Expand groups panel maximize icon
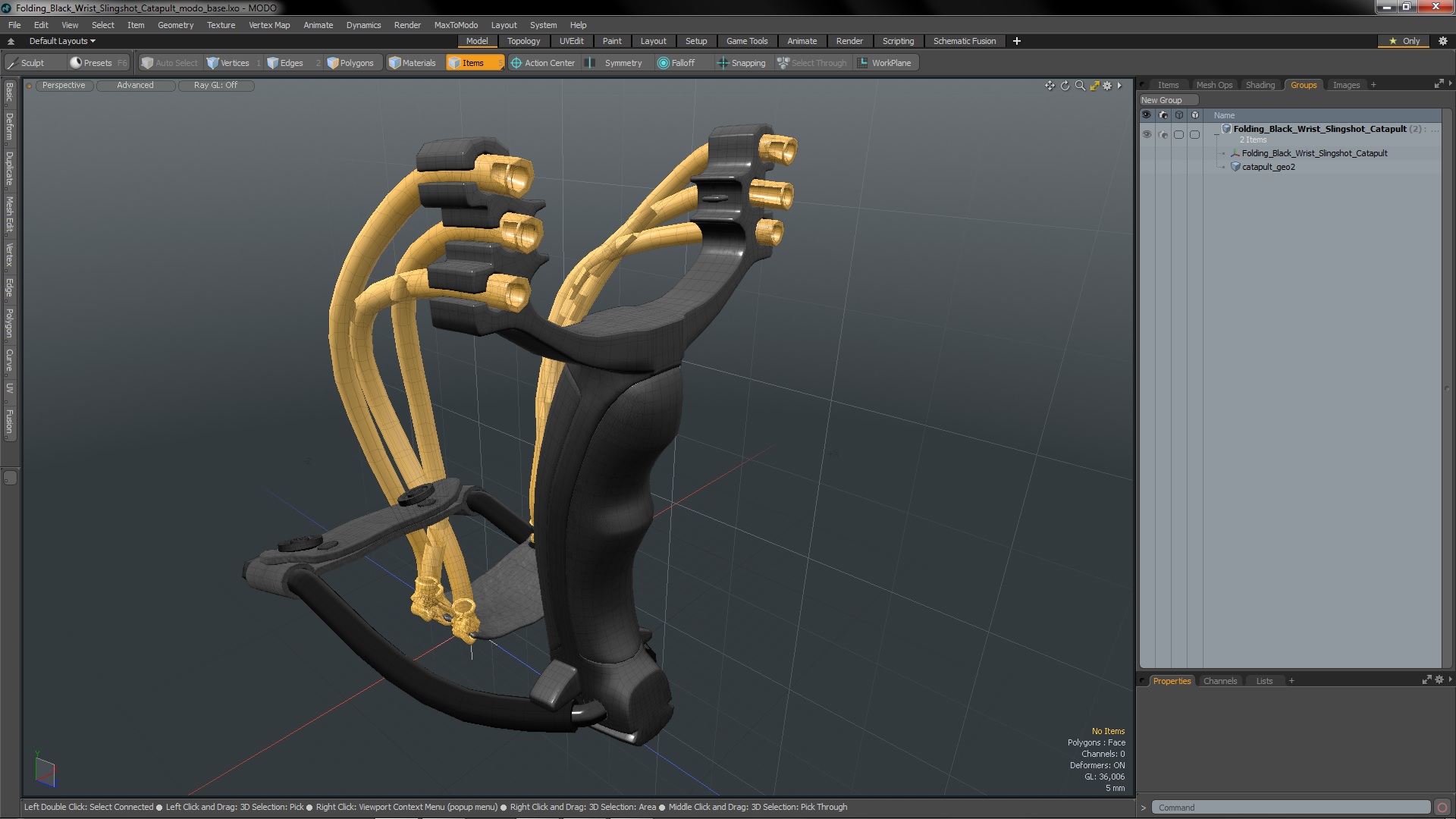1456x819 pixels. pos(1439,84)
